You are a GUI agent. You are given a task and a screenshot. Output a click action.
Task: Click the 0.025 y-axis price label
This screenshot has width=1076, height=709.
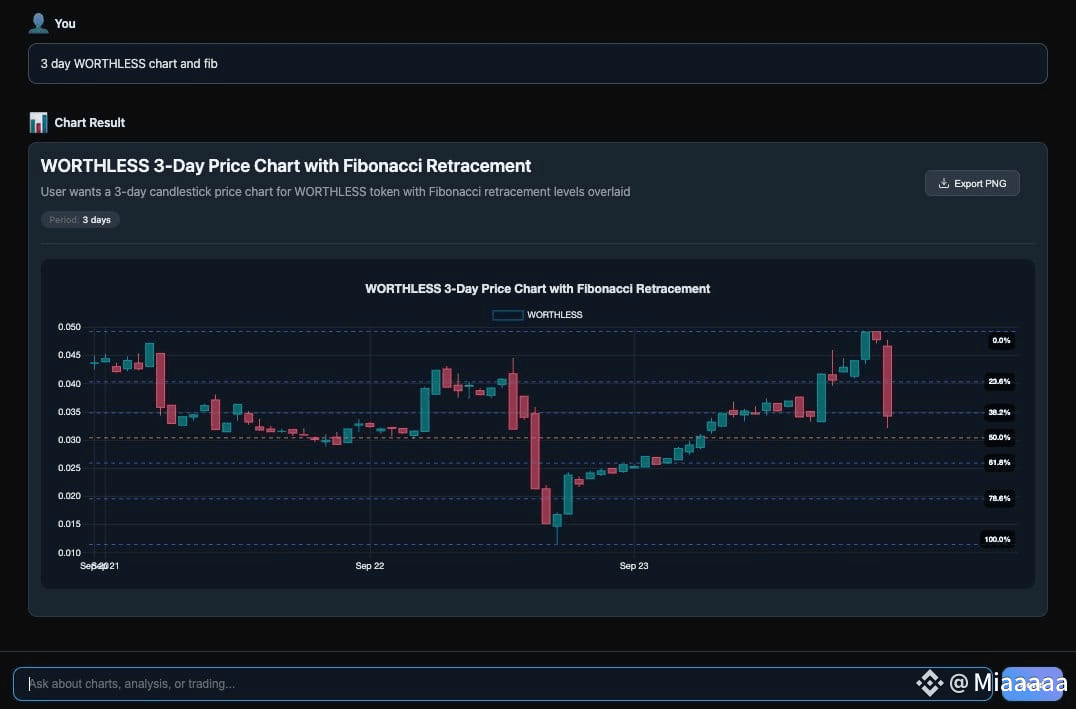click(x=69, y=467)
